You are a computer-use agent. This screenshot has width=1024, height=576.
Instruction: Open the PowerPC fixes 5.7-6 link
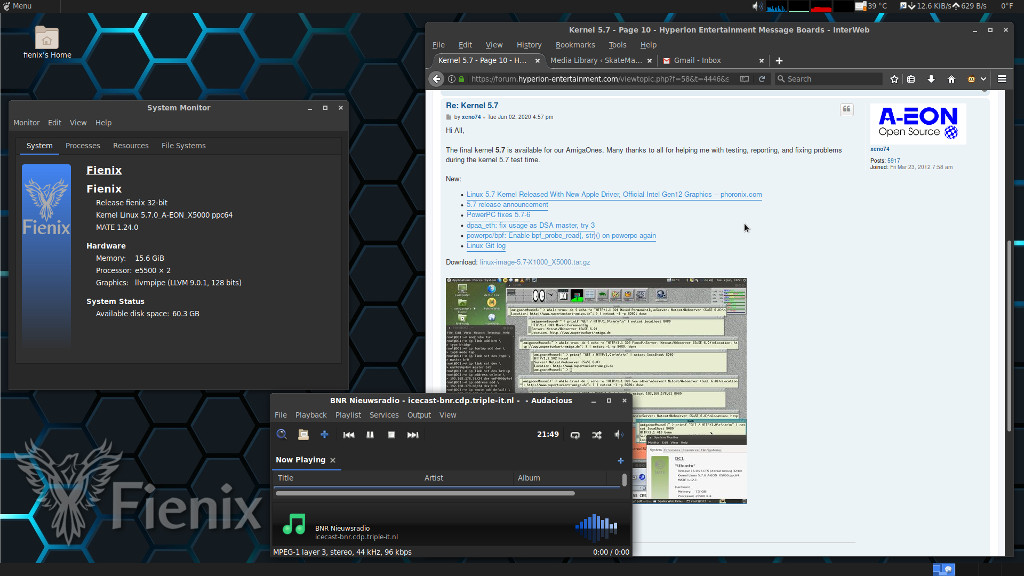pos(498,215)
